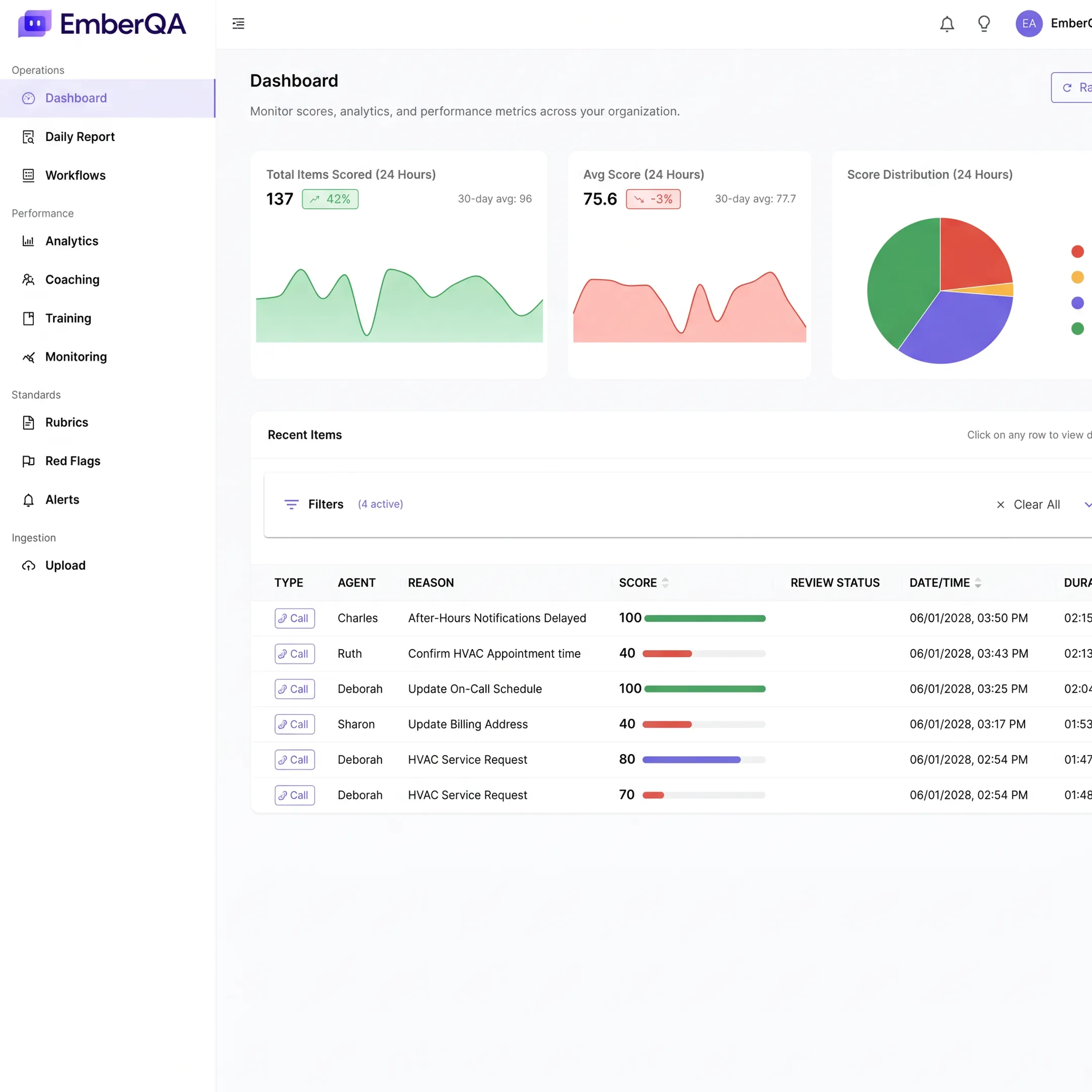Click the Call tag in Charles row
1092x1092 pixels.
pos(294,618)
